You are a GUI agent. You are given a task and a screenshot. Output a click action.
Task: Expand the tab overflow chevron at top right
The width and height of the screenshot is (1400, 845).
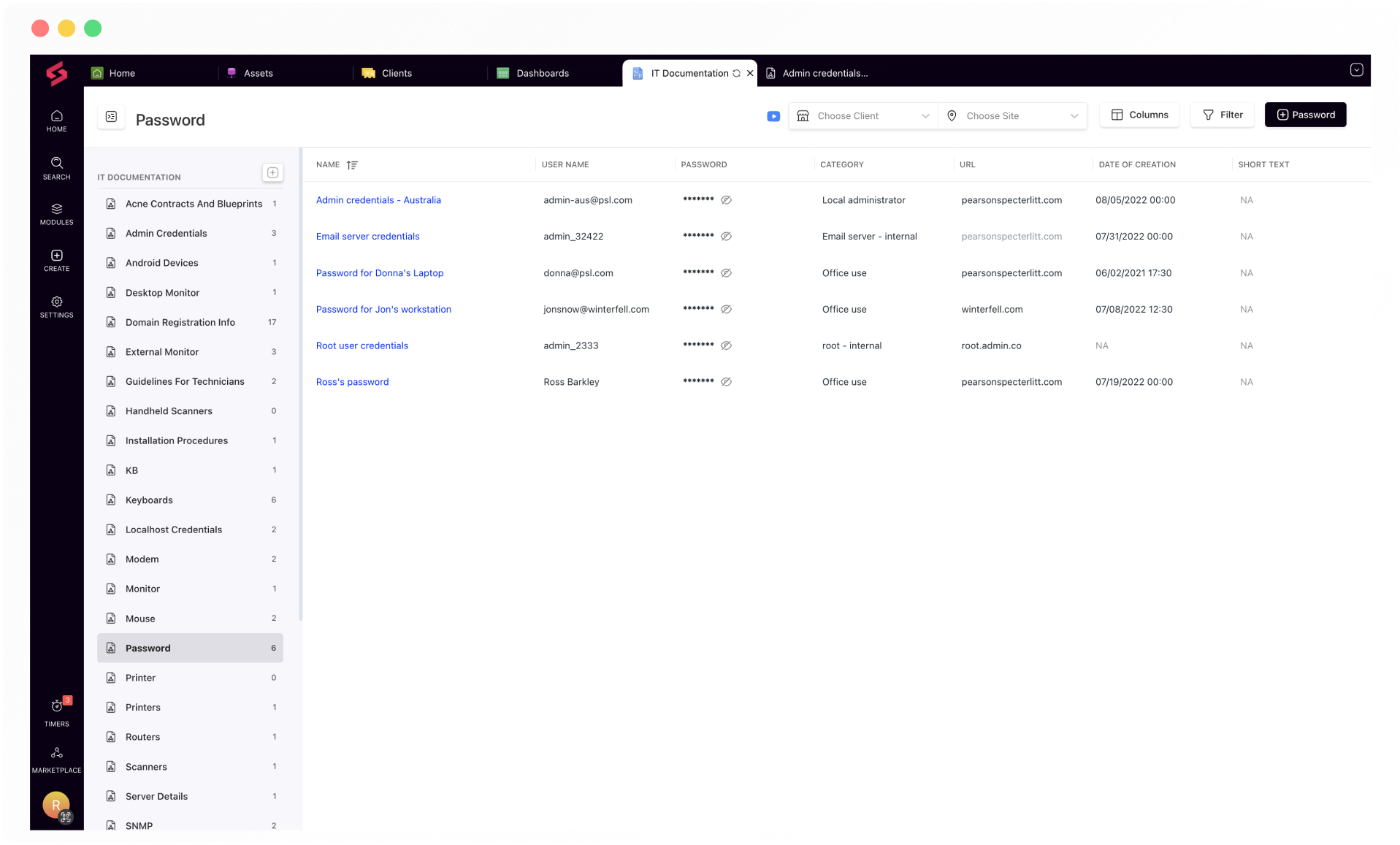[x=1356, y=70]
